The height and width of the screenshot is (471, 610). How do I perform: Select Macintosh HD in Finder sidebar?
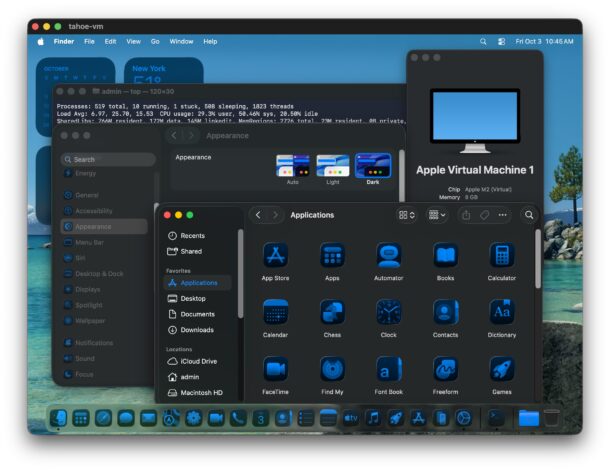coord(198,393)
